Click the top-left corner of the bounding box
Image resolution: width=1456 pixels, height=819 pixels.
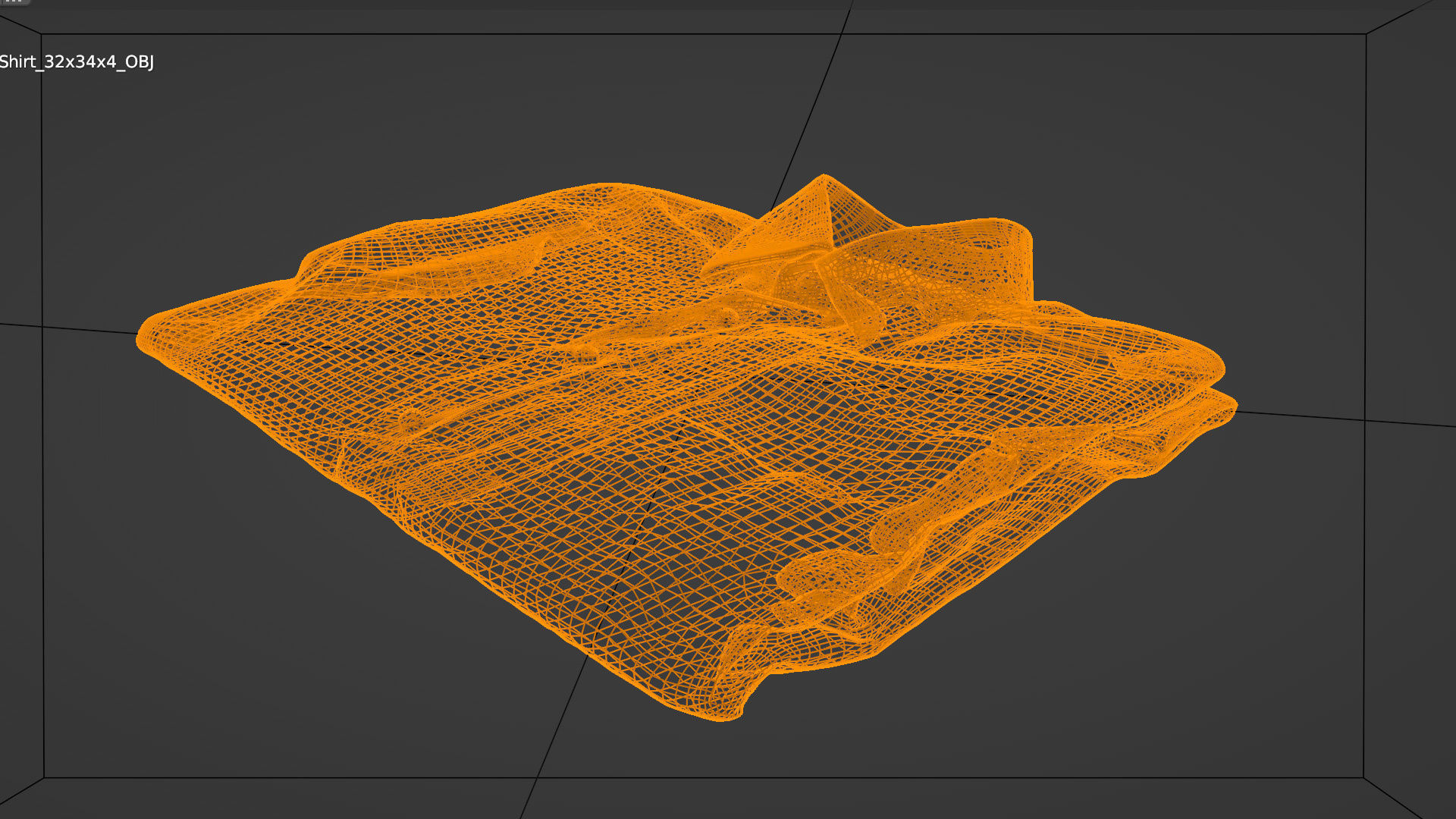(x=42, y=34)
